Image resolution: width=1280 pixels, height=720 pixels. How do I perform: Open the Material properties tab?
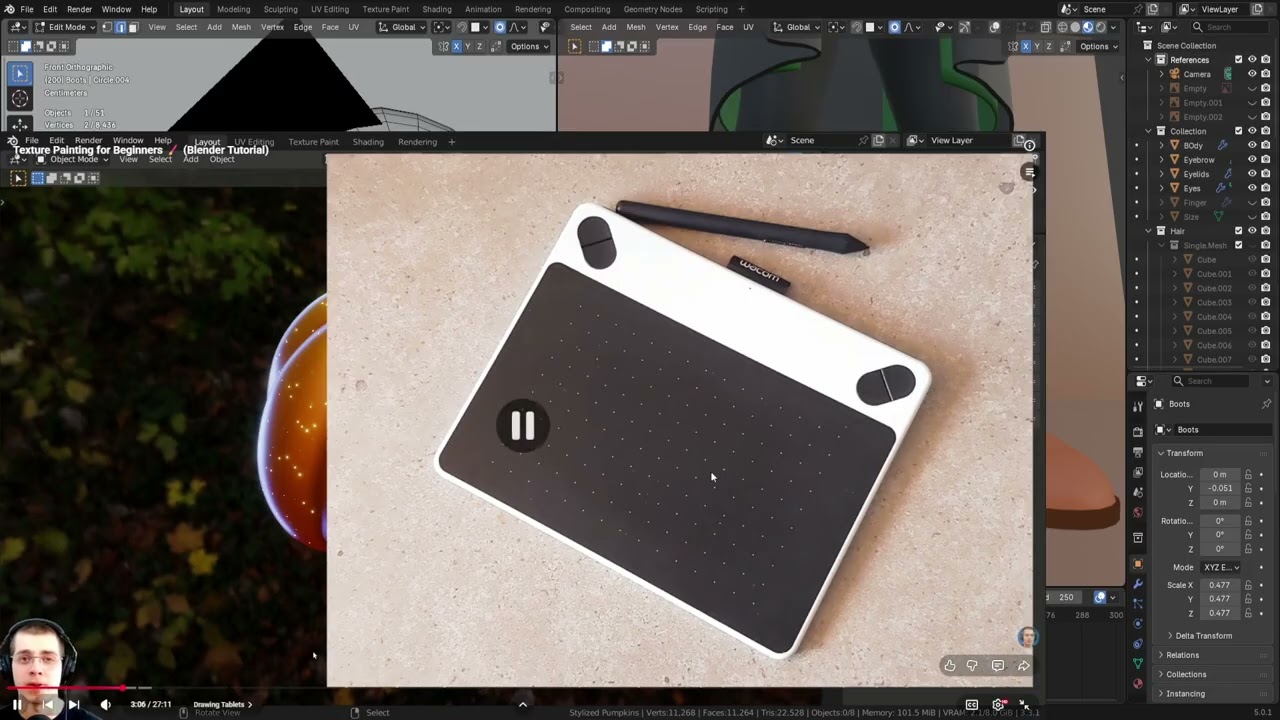1137,684
